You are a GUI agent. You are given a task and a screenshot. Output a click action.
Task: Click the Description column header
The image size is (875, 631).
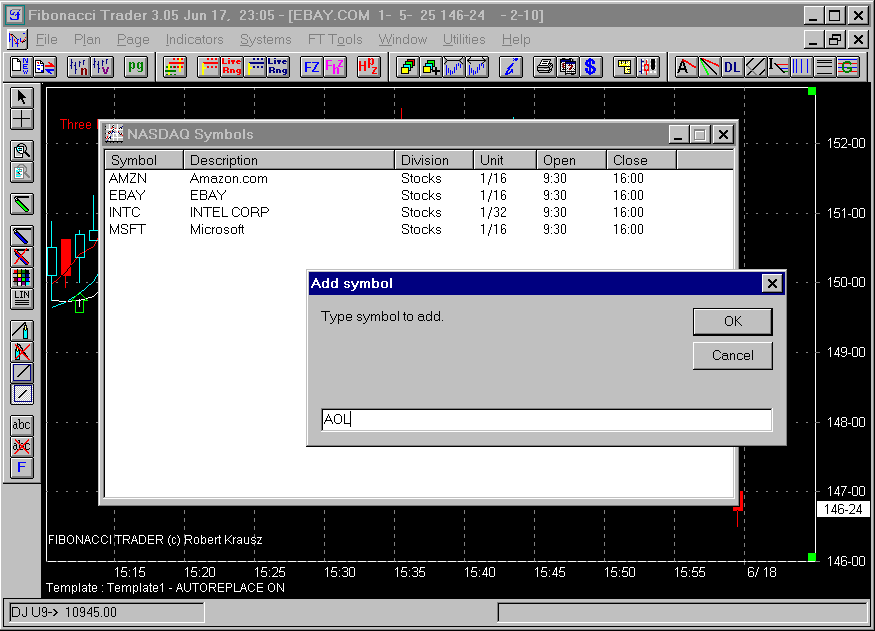point(290,160)
